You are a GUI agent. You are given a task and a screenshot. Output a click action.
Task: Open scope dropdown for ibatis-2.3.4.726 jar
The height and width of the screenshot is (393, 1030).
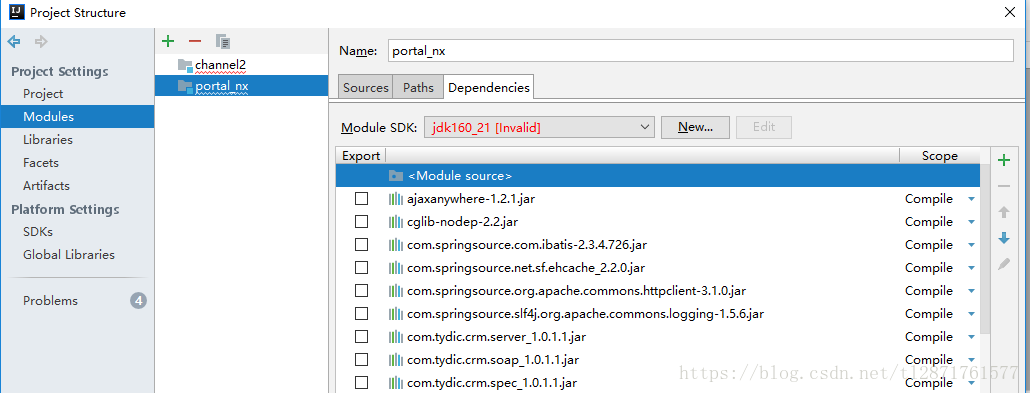[972, 245]
